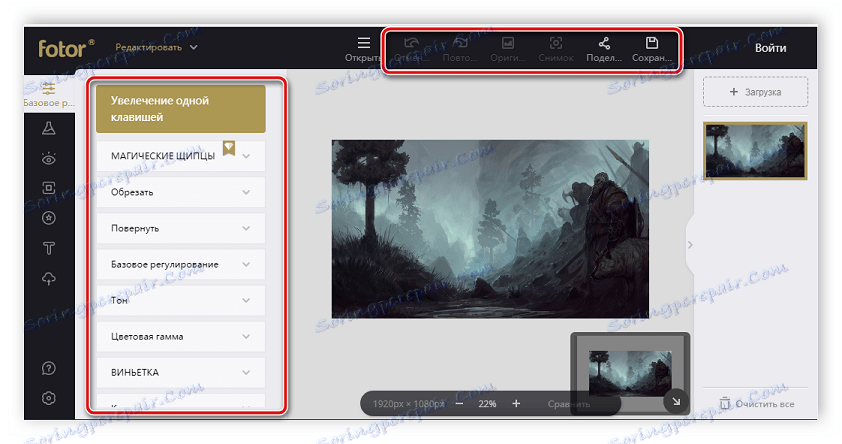This screenshot has height=444, width=842.
Task: Zoom in with the plus button
Action: point(516,404)
